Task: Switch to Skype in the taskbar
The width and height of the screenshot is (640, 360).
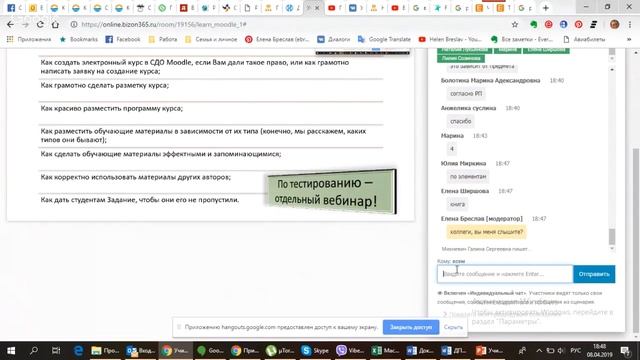Action: coord(315,351)
